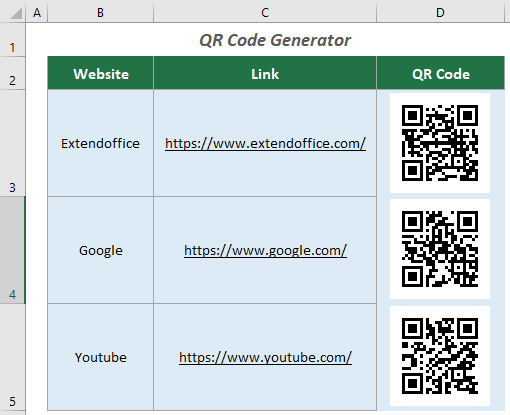Select the Youtube QR code image
The image size is (510, 415).
pos(440,356)
